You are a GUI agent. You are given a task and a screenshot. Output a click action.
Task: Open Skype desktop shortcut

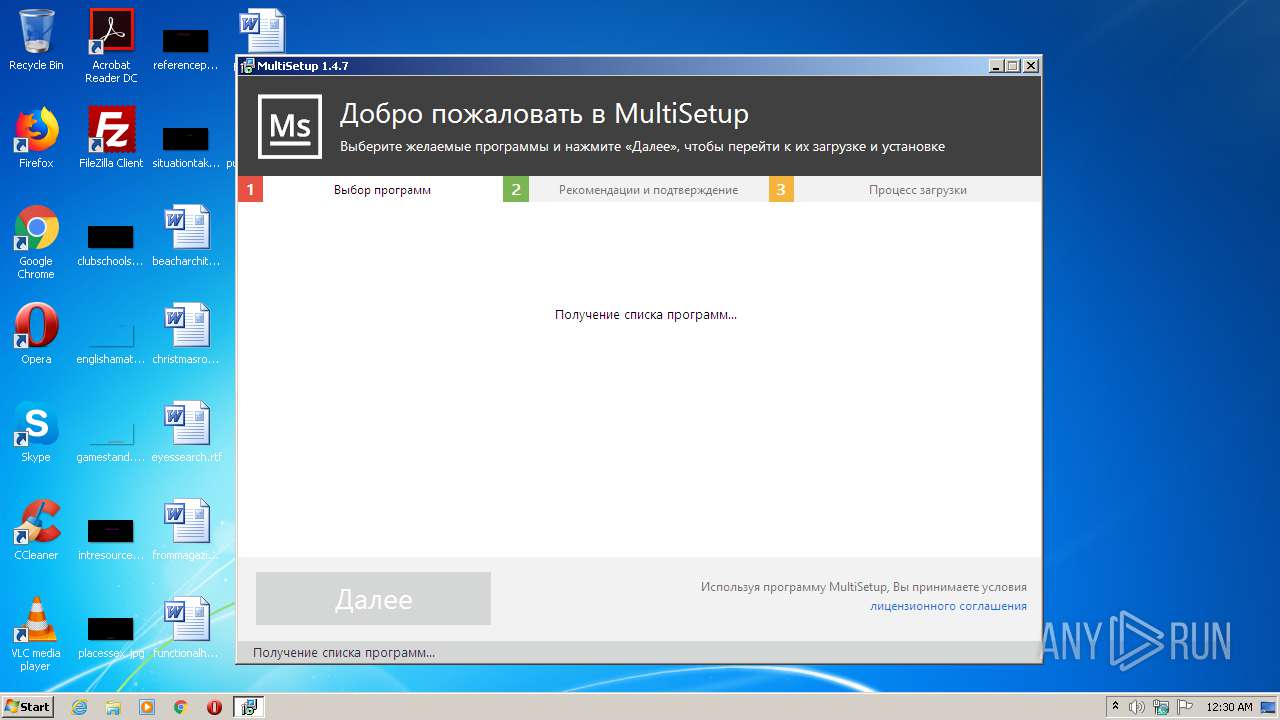(x=36, y=432)
